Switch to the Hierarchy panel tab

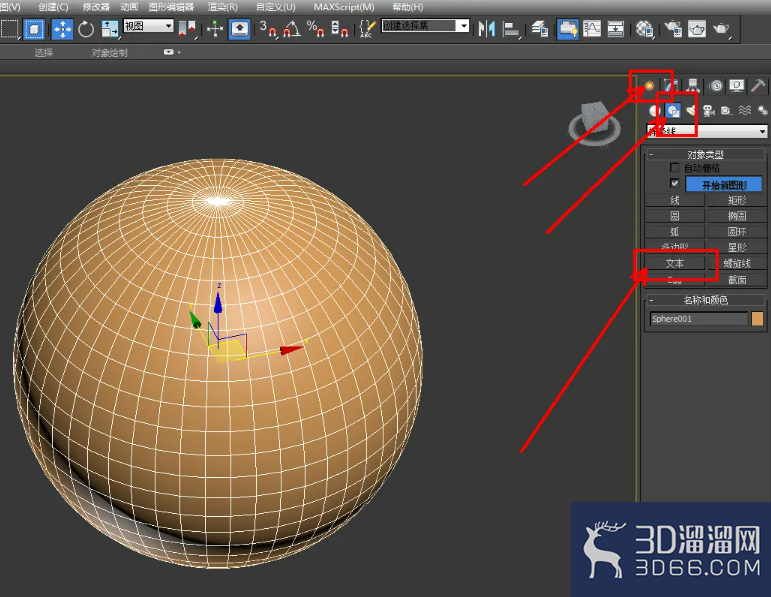pyautogui.click(x=693, y=86)
